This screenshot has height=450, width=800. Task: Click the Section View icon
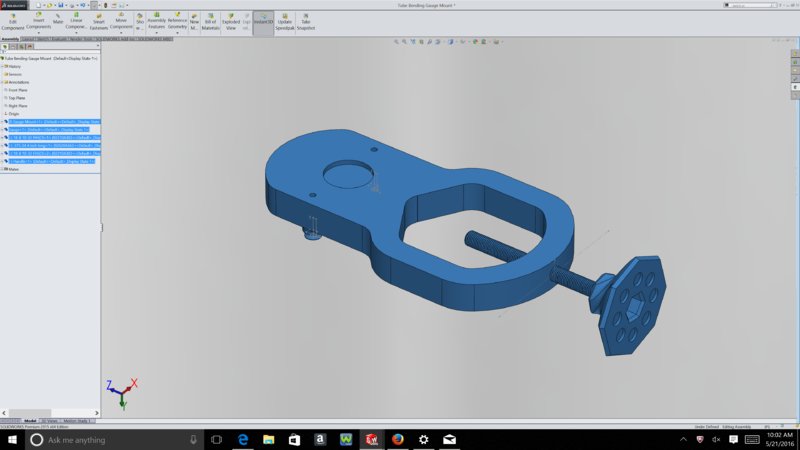tap(421, 42)
